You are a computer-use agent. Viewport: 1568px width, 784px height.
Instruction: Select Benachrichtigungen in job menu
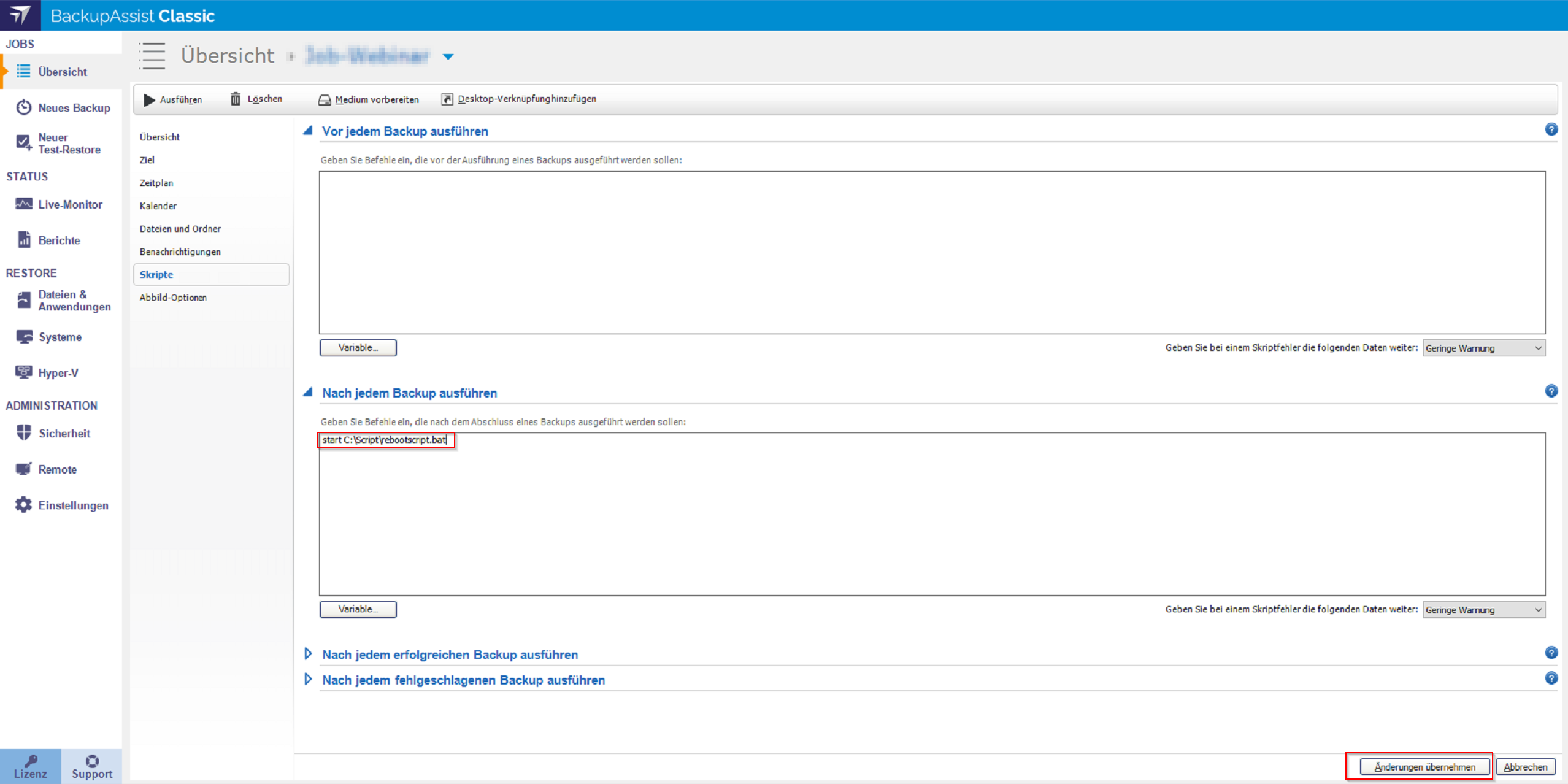(x=180, y=252)
